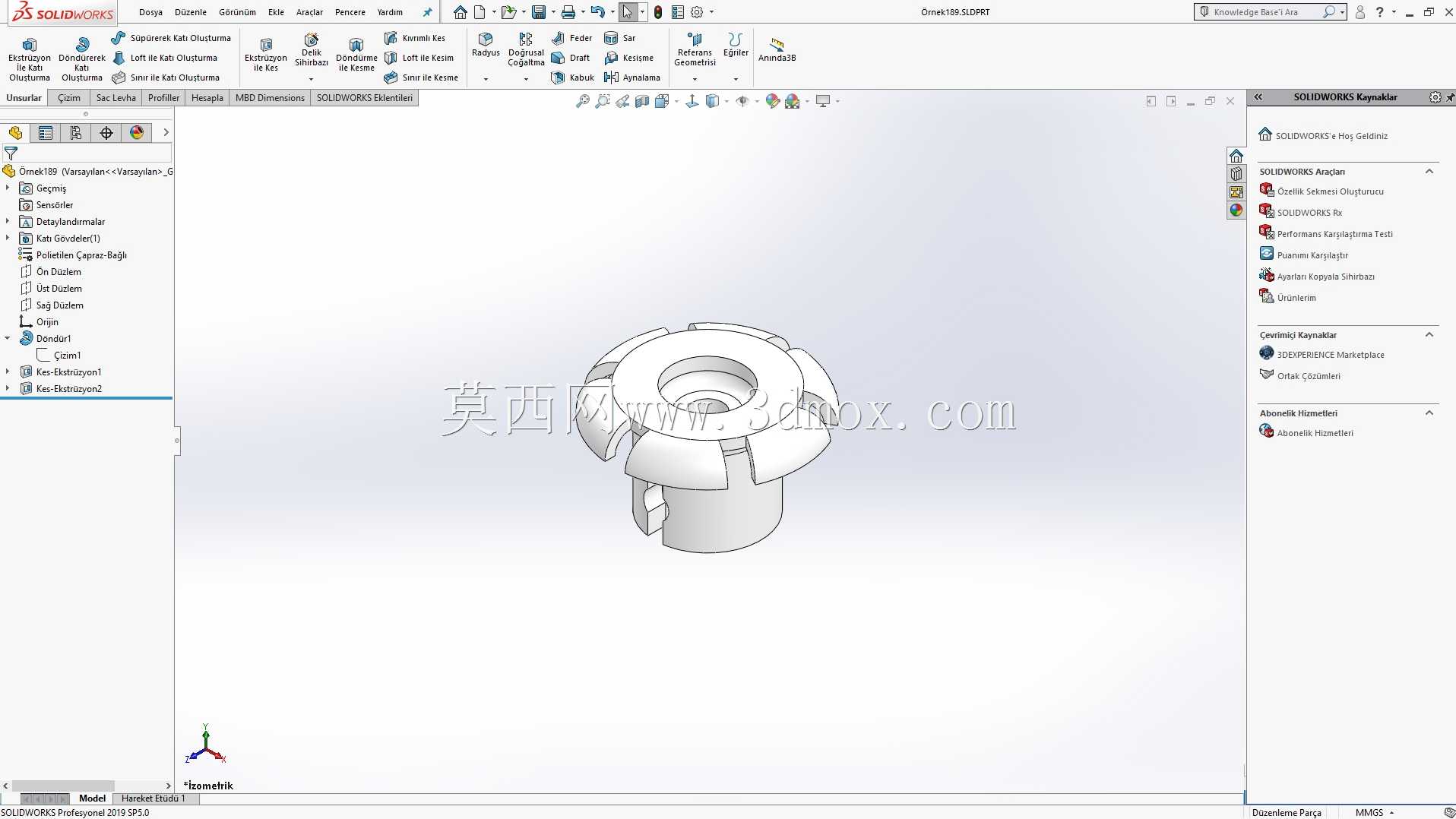The width and height of the screenshot is (1456, 819).
Task: Click Zoom to Fit in view toolbar
Action: (x=583, y=101)
